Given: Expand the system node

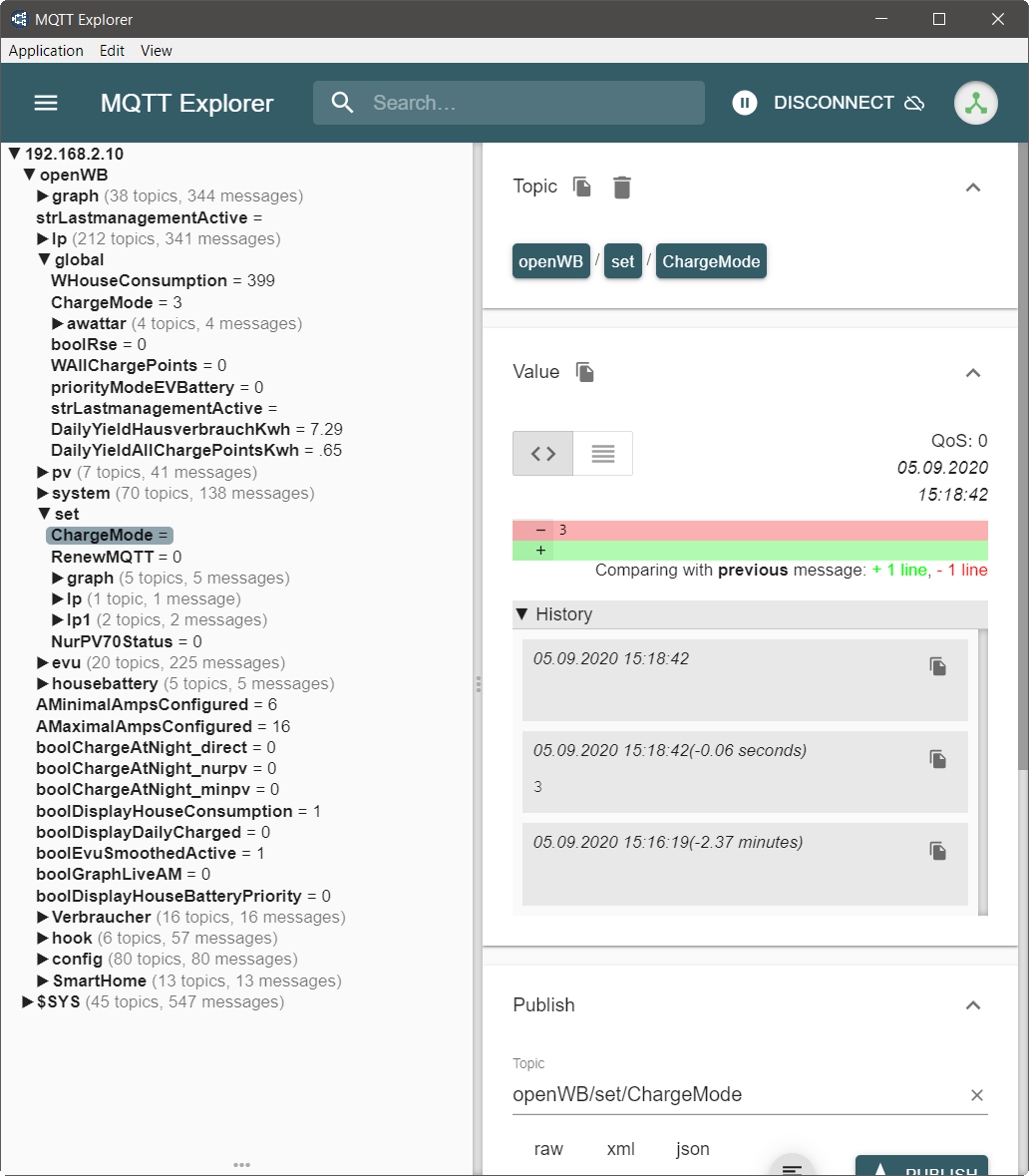Looking at the screenshot, I should tap(43, 493).
